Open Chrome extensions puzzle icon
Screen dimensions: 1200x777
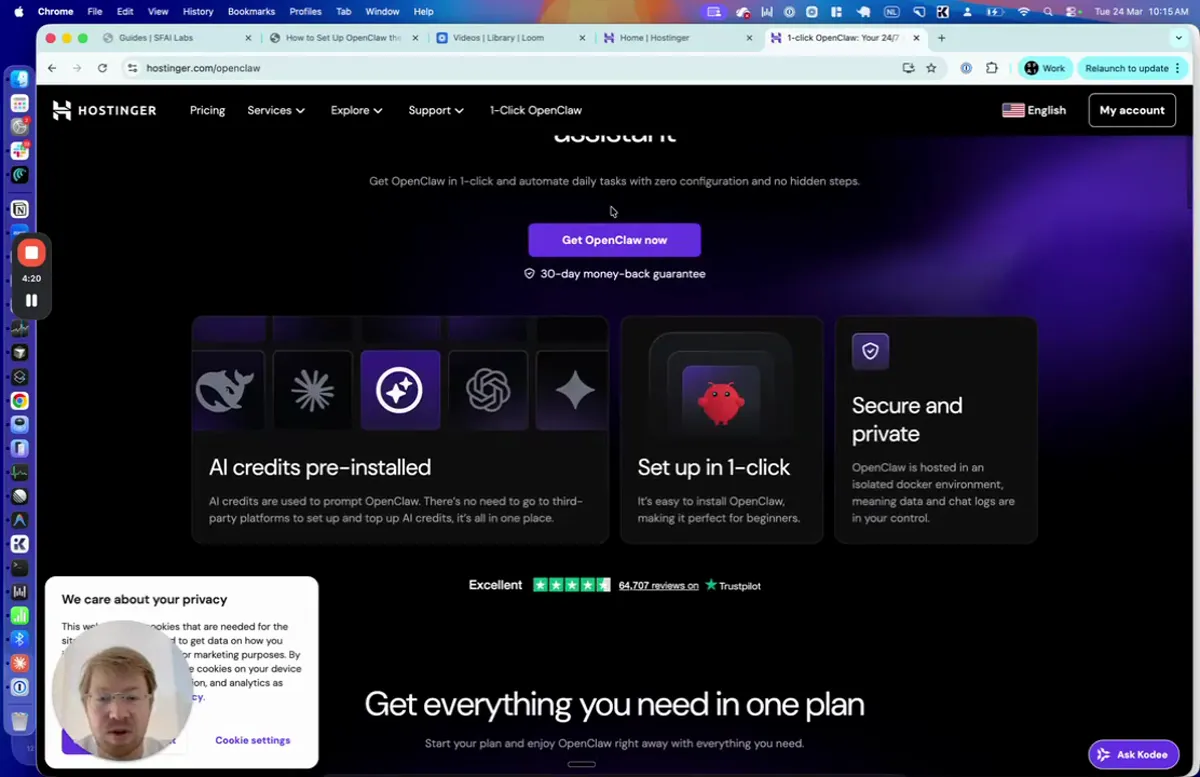(x=991, y=68)
